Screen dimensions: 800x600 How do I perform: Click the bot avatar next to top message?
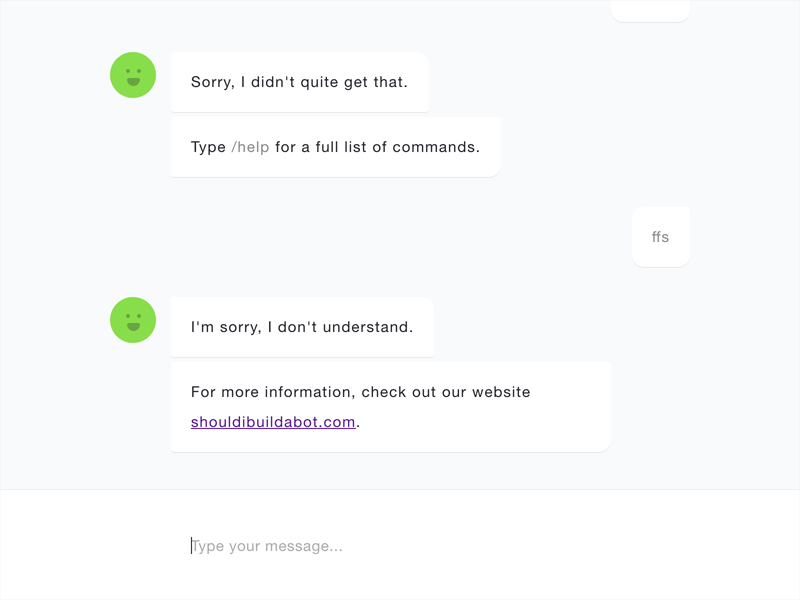coord(132,74)
